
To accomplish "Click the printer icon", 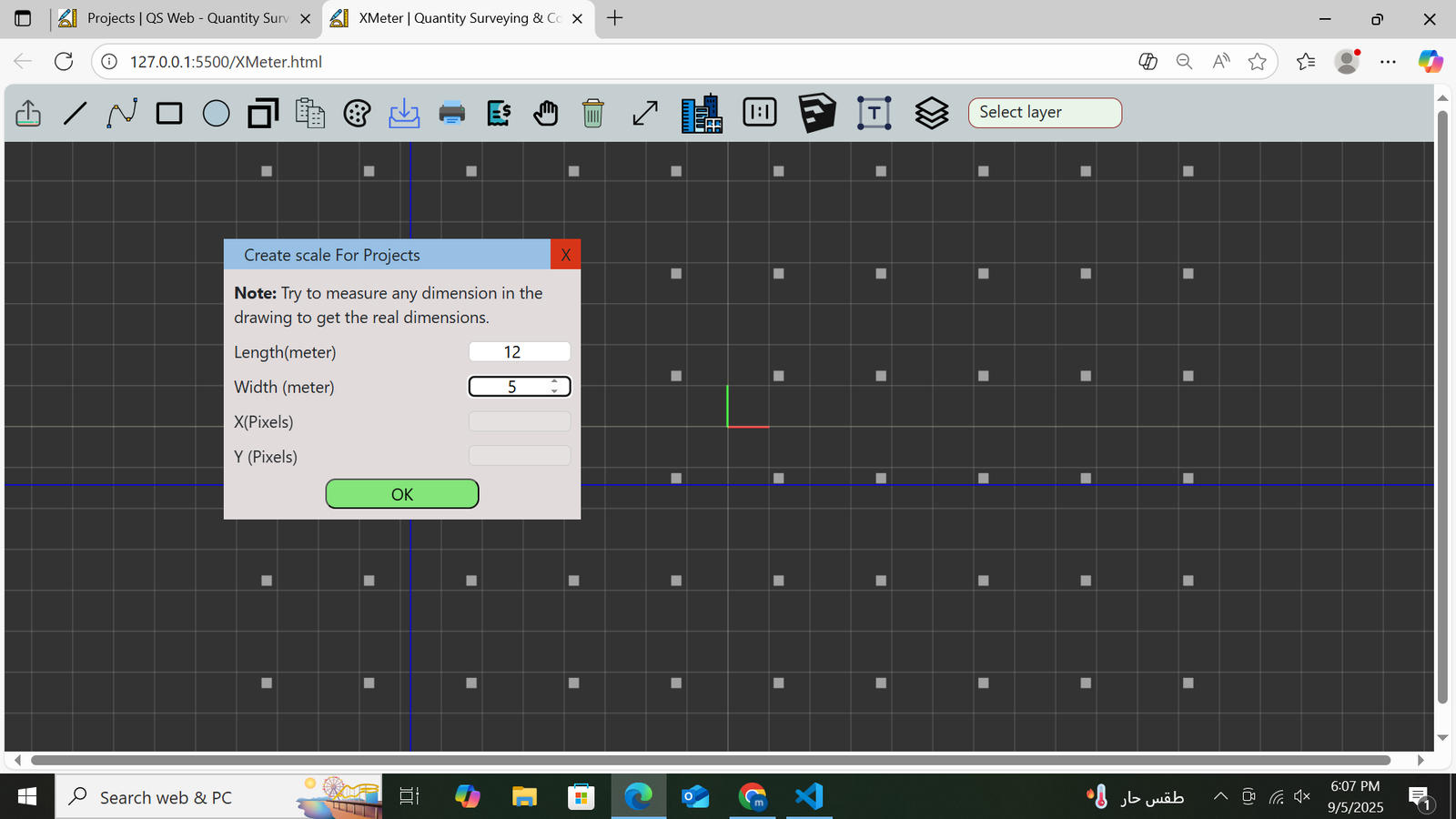I will pyautogui.click(x=451, y=113).
